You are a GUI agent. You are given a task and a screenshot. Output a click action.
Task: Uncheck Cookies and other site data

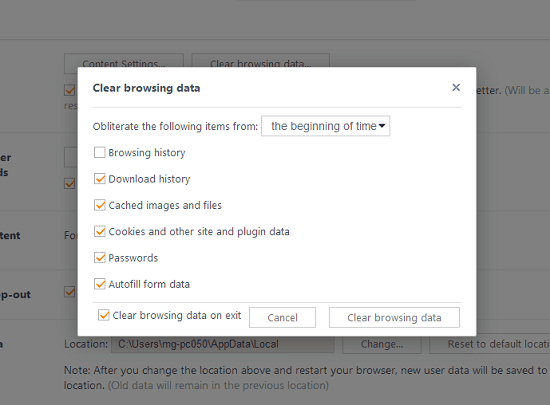(x=100, y=231)
